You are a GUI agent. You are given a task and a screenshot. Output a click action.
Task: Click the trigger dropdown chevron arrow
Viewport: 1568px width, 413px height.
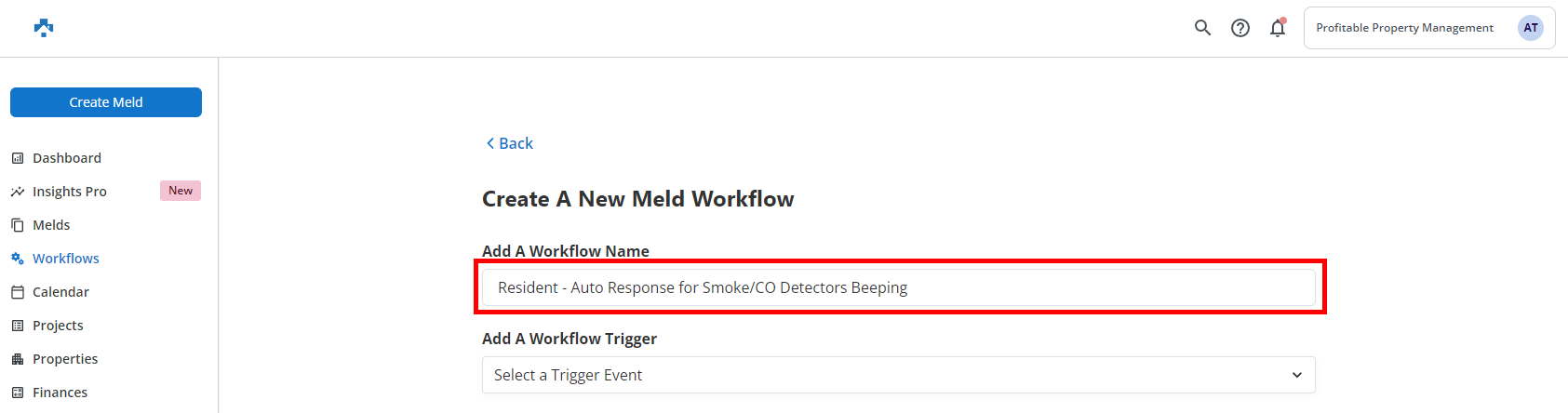1297,375
